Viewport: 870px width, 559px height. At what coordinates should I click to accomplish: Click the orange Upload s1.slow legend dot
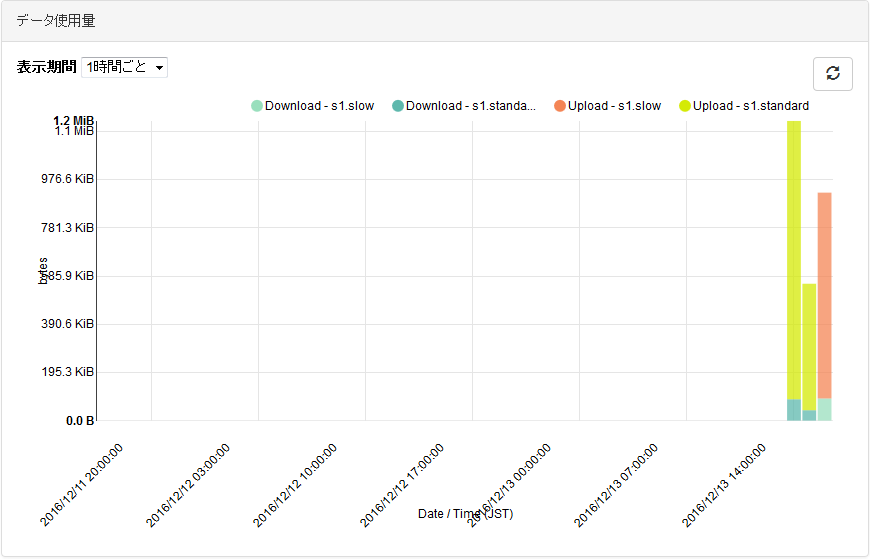(x=560, y=105)
